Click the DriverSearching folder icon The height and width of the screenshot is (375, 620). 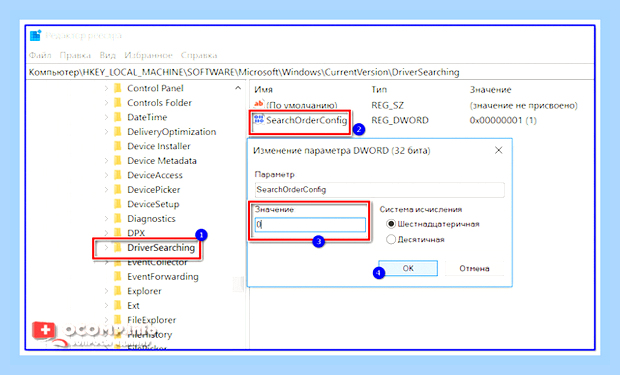[x=117, y=248]
